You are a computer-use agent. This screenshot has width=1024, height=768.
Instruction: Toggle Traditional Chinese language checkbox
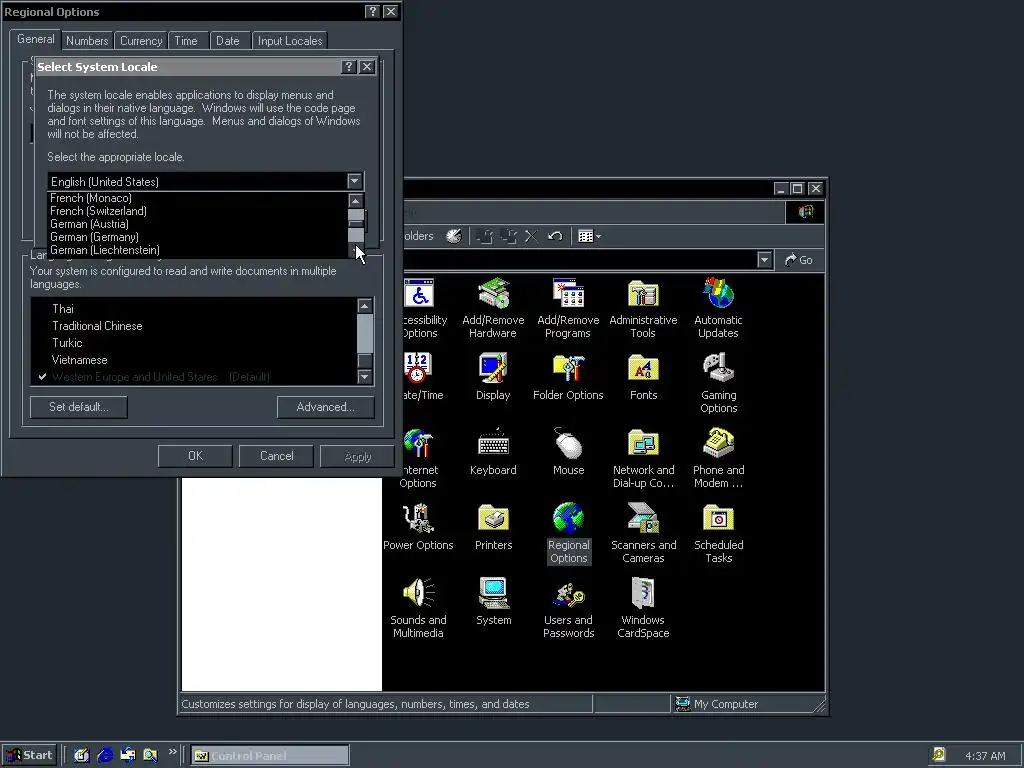[x=42, y=326]
